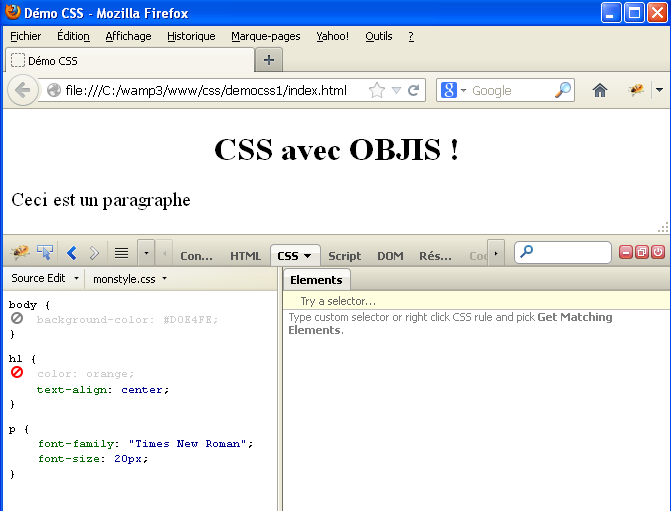The image size is (671, 511).
Task: Open a new browser tab with the plus button
Action: pos(268,60)
